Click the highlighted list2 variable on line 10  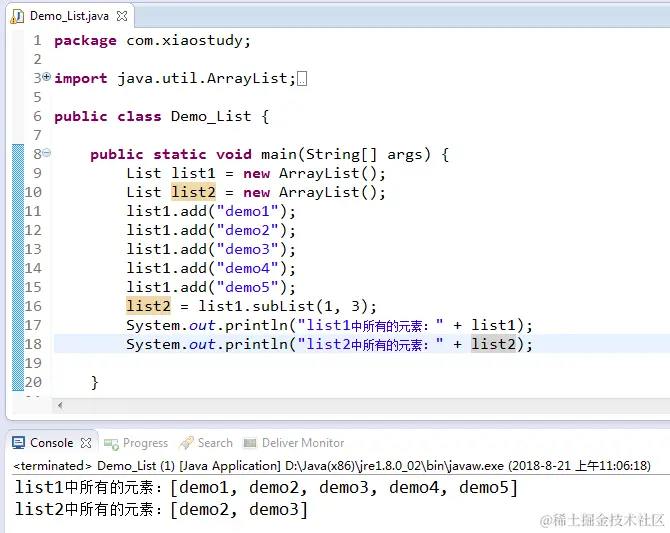[x=193, y=192]
